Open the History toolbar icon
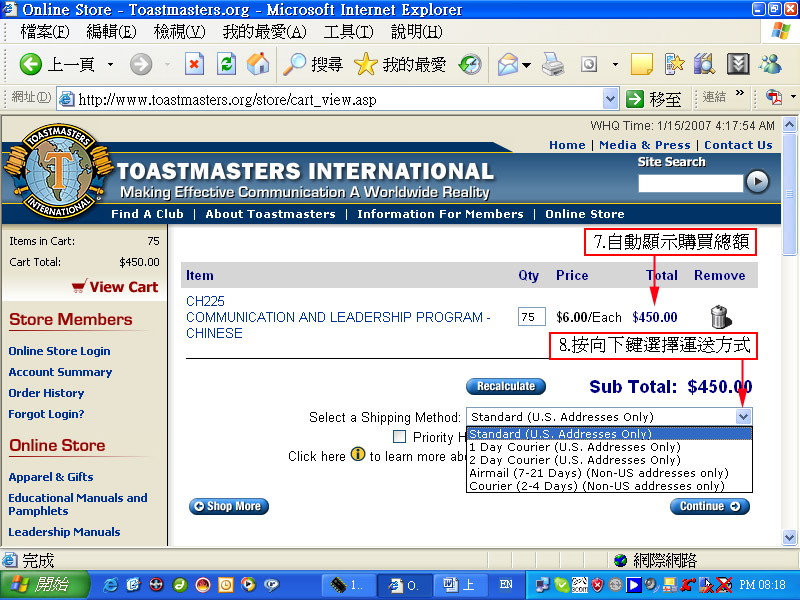Image resolution: width=800 pixels, height=600 pixels. (x=470, y=65)
